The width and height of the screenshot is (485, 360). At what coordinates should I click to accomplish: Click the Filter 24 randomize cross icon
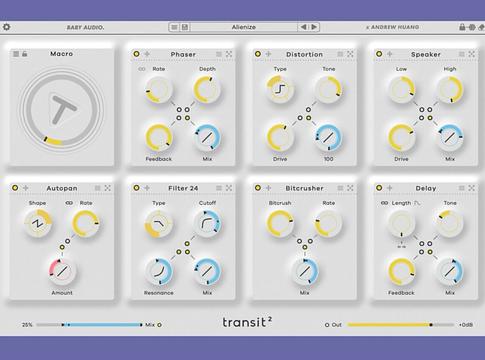(x=229, y=188)
